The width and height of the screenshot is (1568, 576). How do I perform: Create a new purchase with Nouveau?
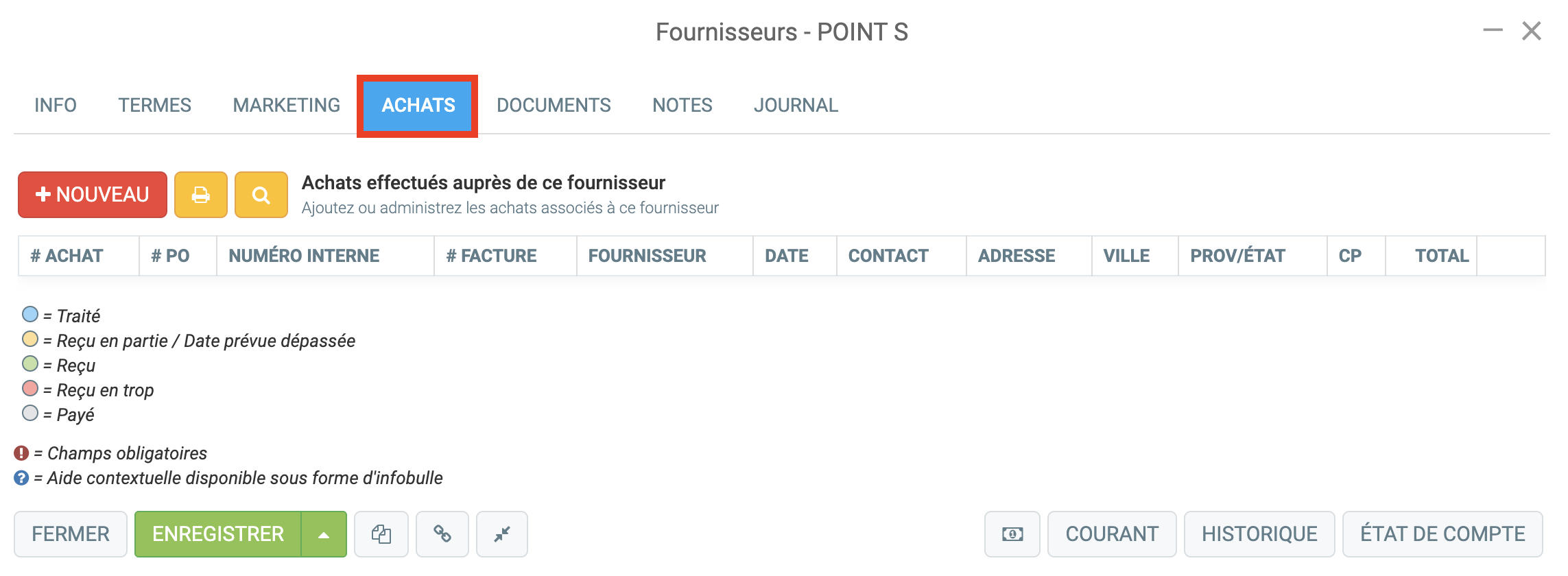[93, 195]
